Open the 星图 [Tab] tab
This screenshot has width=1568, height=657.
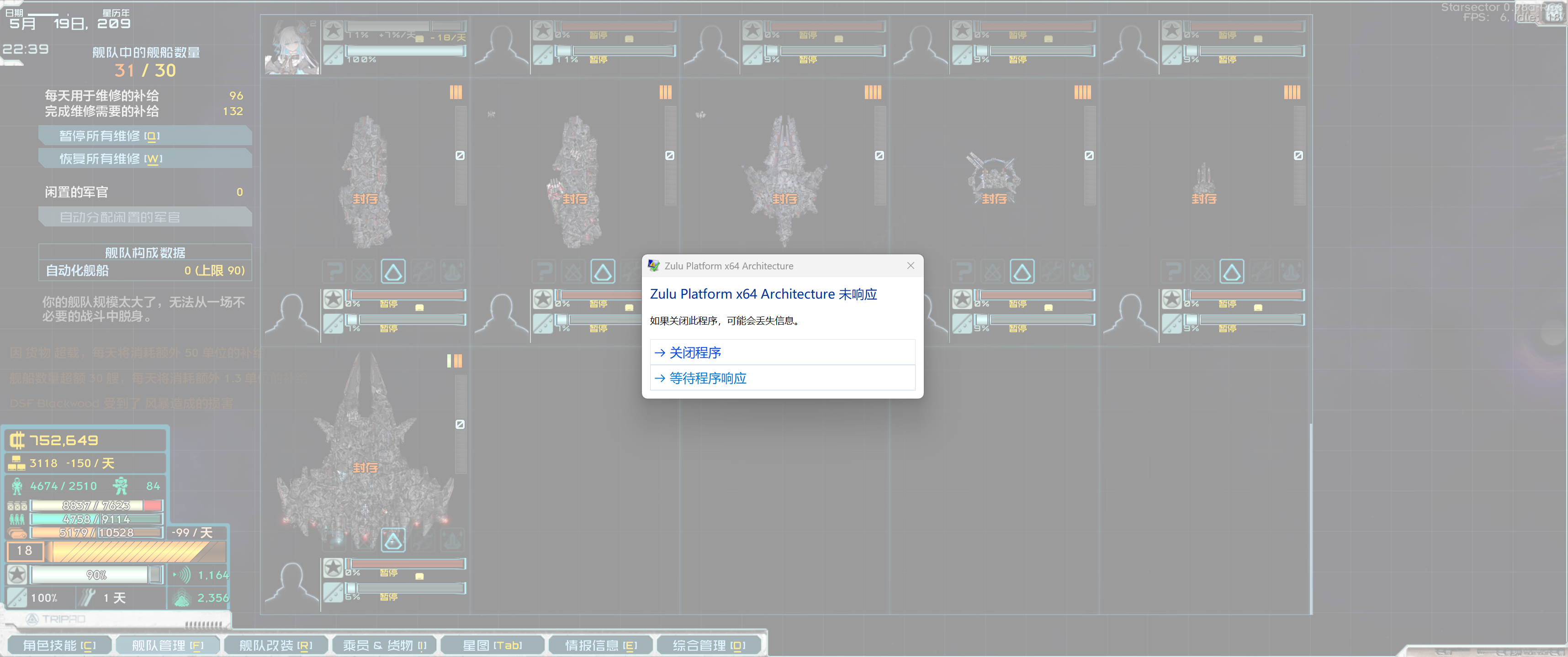pyautogui.click(x=493, y=645)
